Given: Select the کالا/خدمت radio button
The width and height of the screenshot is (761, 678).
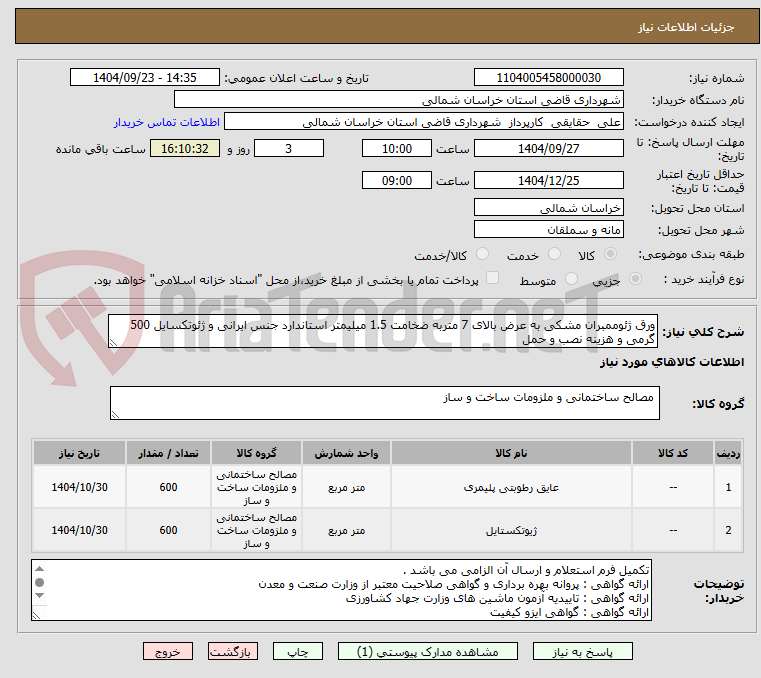Looking at the screenshot, I should tap(482, 254).
